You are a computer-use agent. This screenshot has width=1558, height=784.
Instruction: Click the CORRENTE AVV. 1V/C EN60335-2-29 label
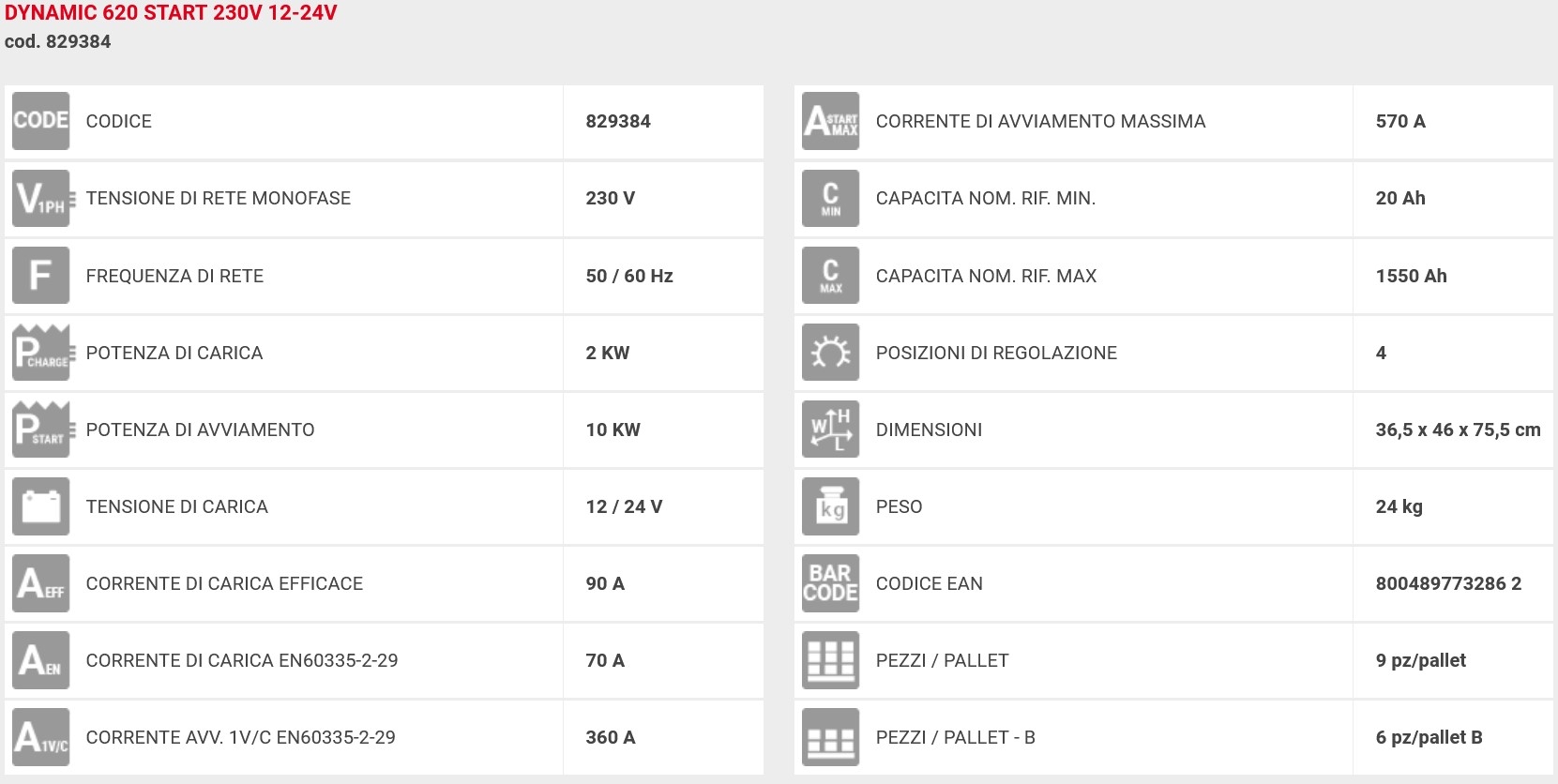pyautogui.click(x=241, y=737)
